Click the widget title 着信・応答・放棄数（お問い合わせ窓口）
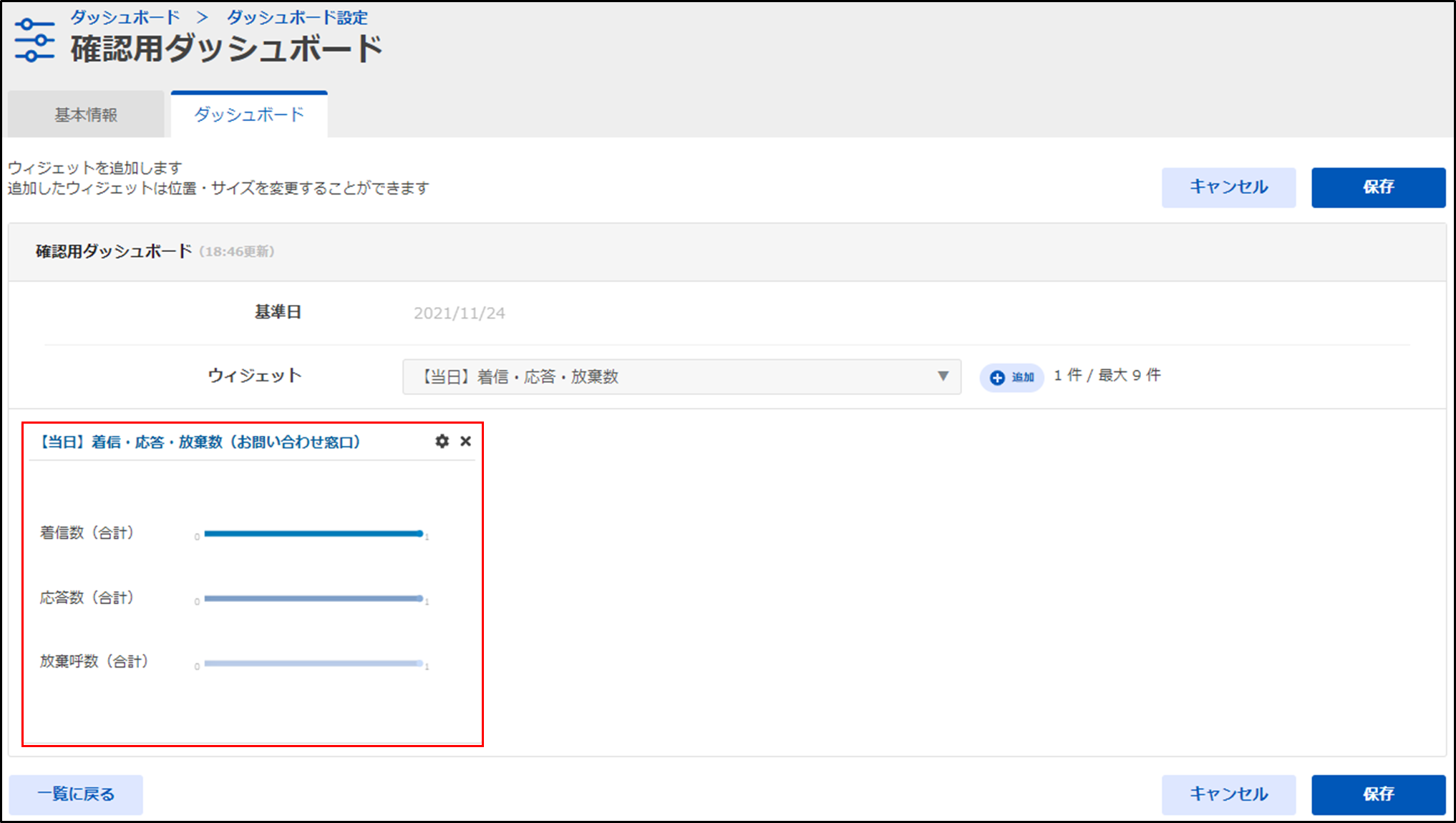The image size is (1456, 823). 200,442
